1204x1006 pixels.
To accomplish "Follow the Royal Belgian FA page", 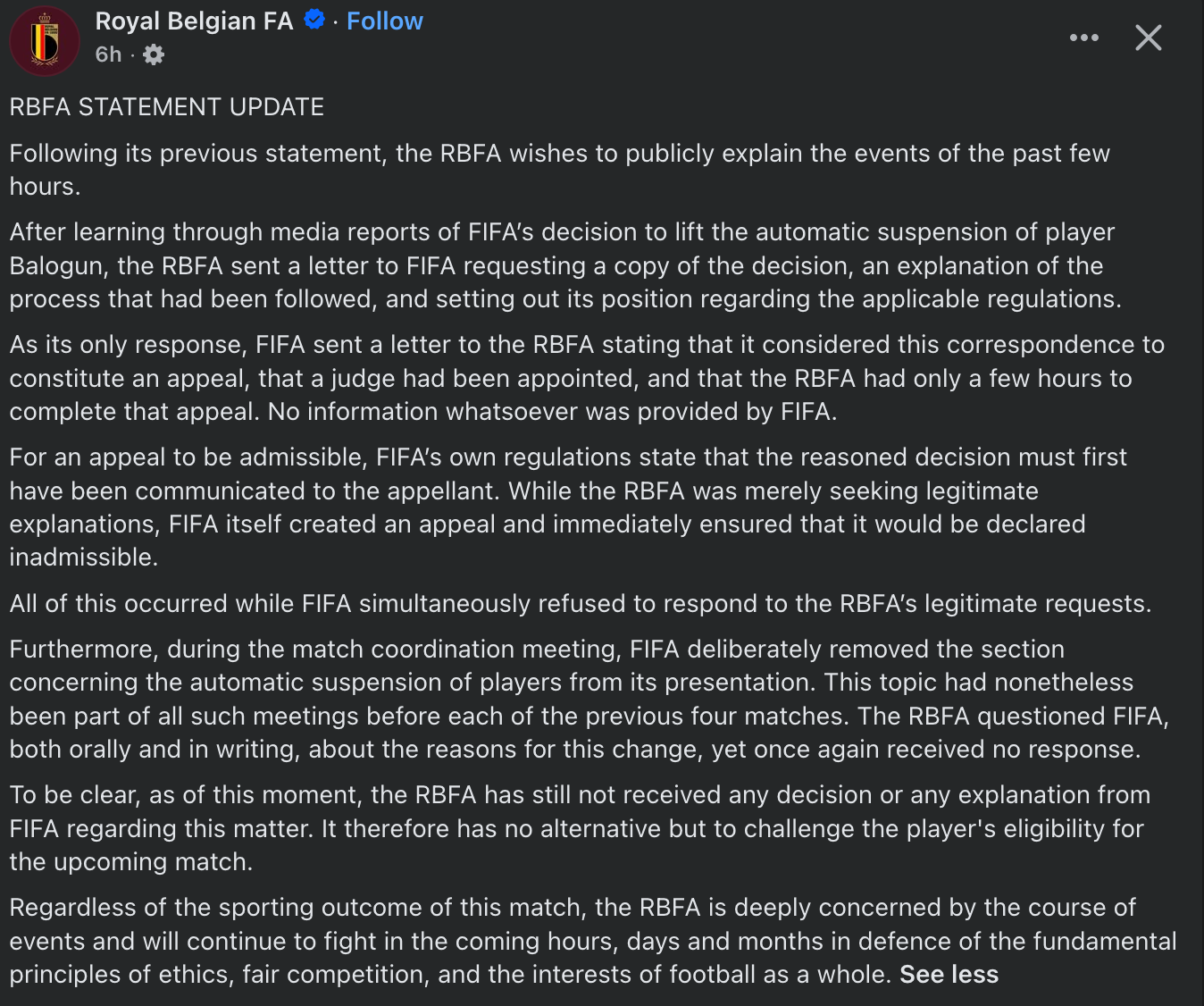I will tap(384, 21).
